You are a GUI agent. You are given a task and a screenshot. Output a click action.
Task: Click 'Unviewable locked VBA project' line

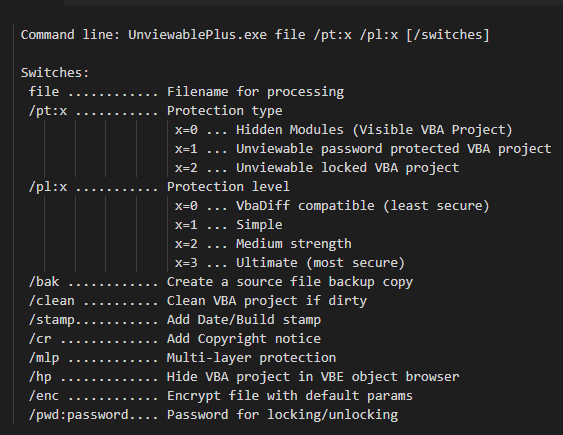click(x=317, y=168)
